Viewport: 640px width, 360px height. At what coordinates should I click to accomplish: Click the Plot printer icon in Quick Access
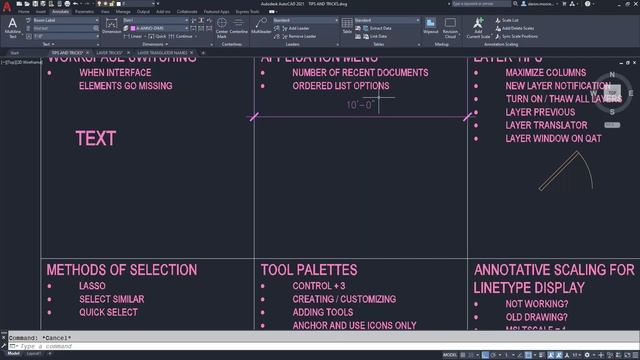67,4
